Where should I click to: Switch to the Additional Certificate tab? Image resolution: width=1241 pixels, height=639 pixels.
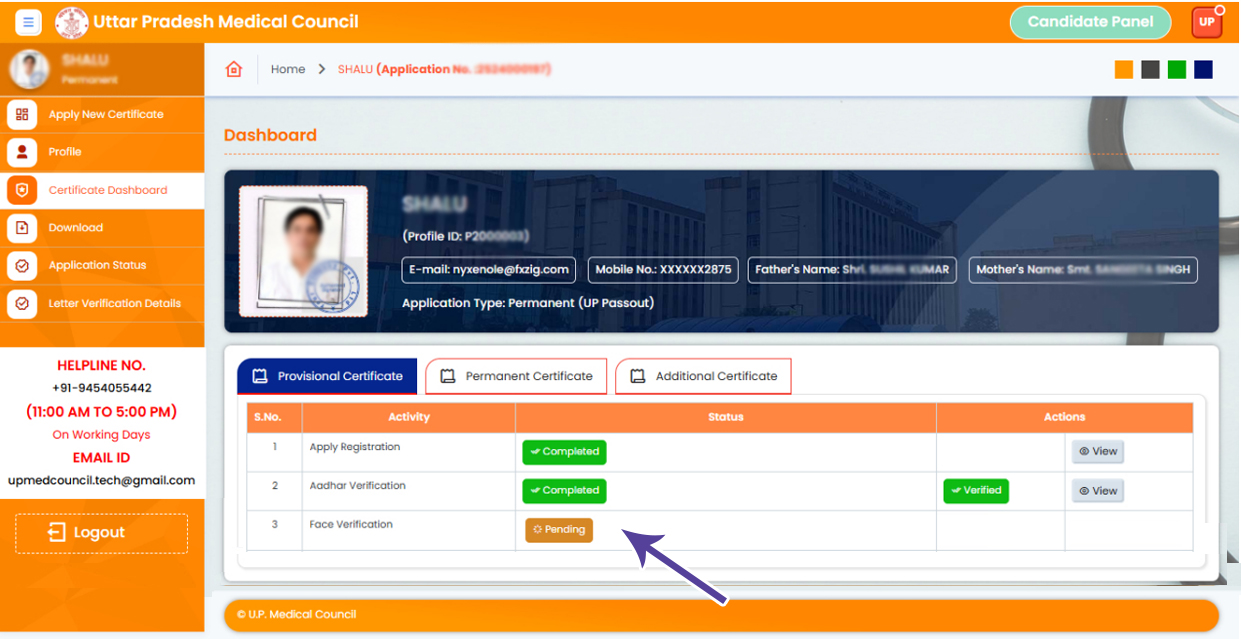703,377
